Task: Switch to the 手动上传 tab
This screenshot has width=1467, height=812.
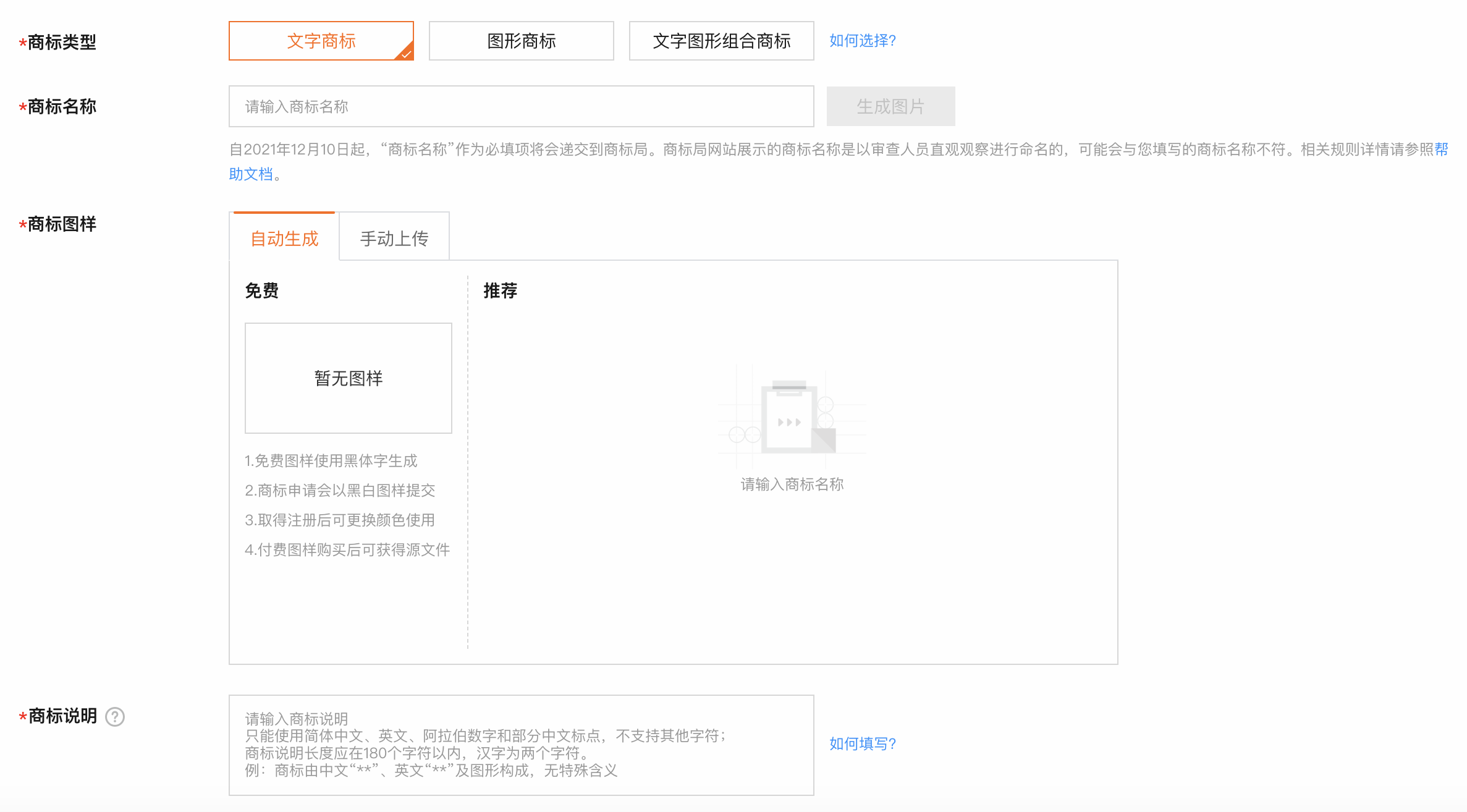Action: (394, 237)
